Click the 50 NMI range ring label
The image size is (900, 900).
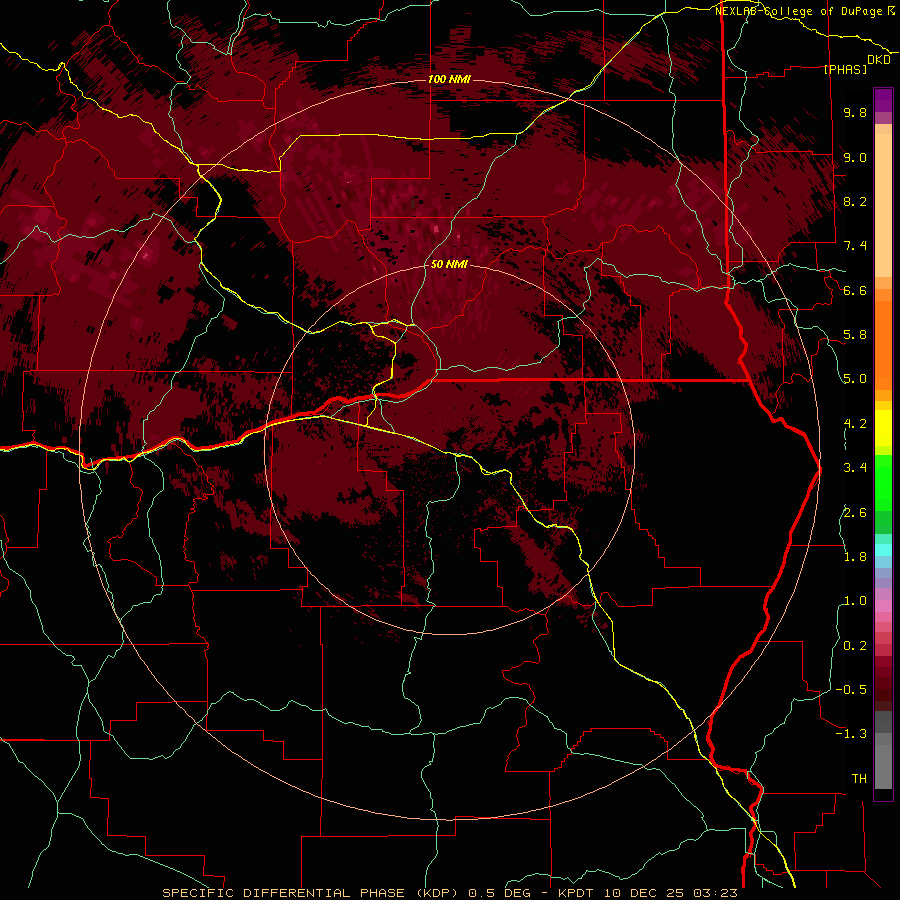point(449,264)
